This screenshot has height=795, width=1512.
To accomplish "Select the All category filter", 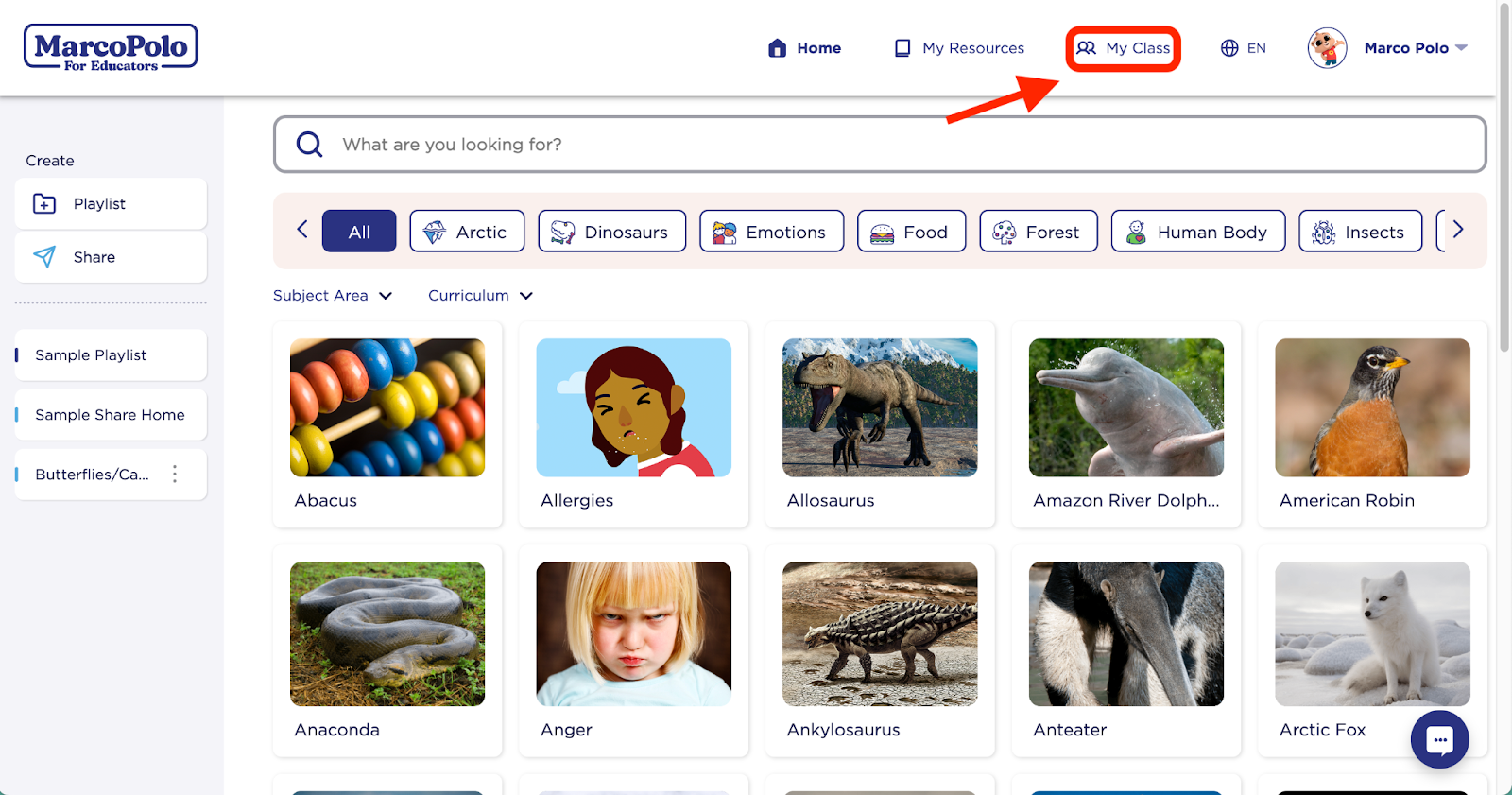I will [x=359, y=231].
